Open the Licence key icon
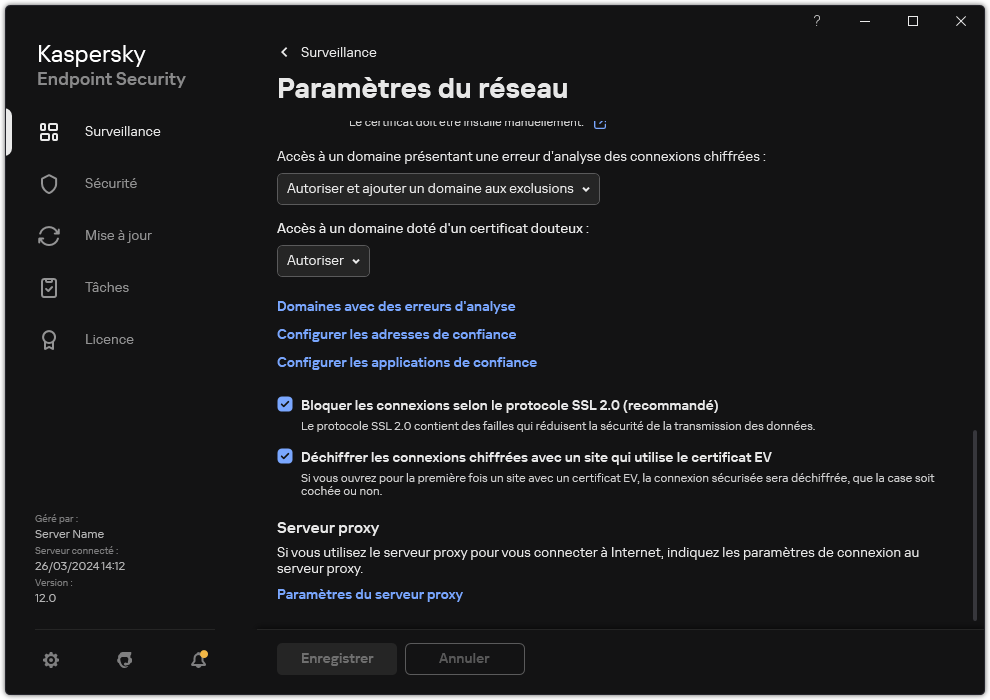The image size is (990, 700). pyautogui.click(x=49, y=339)
